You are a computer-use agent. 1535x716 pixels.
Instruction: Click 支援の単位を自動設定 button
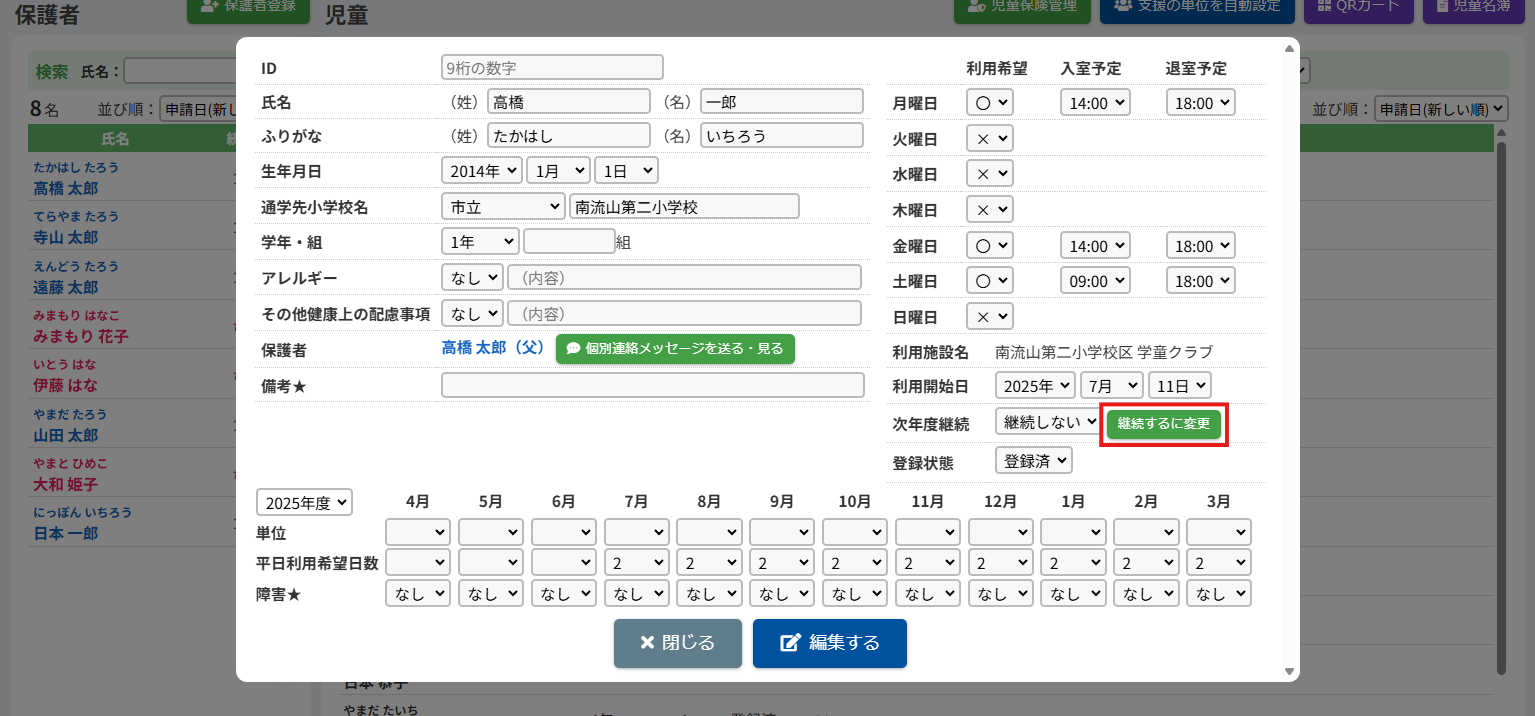tap(1196, 7)
